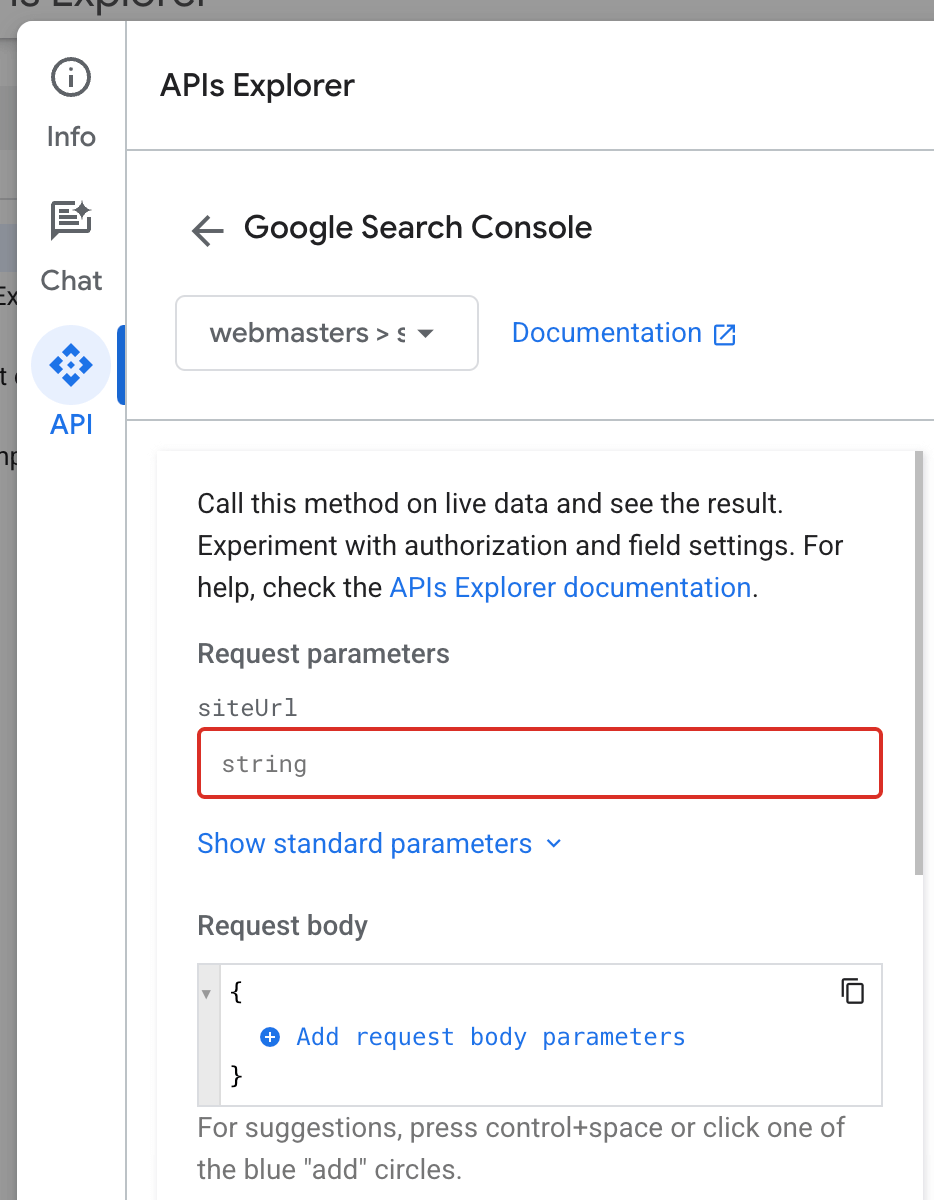The height and width of the screenshot is (1200, 934).
Task: Open the Info panel in the sidebar
Action: (x=70, y=76)
